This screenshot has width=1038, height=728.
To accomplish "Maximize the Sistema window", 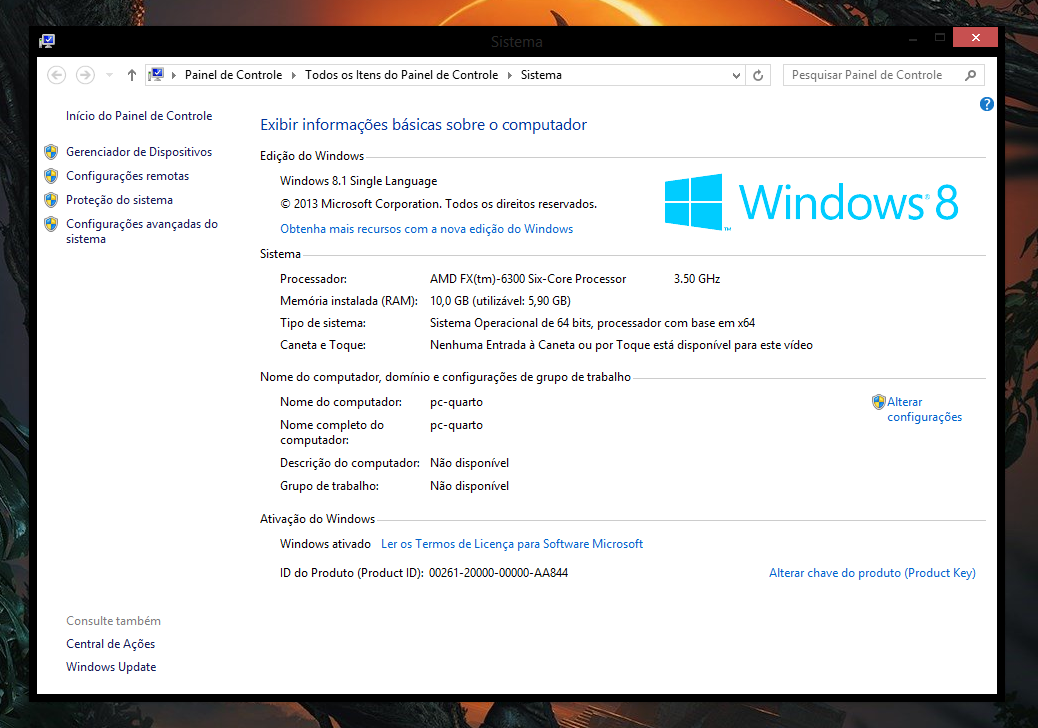I will click(x=939, y=38).
